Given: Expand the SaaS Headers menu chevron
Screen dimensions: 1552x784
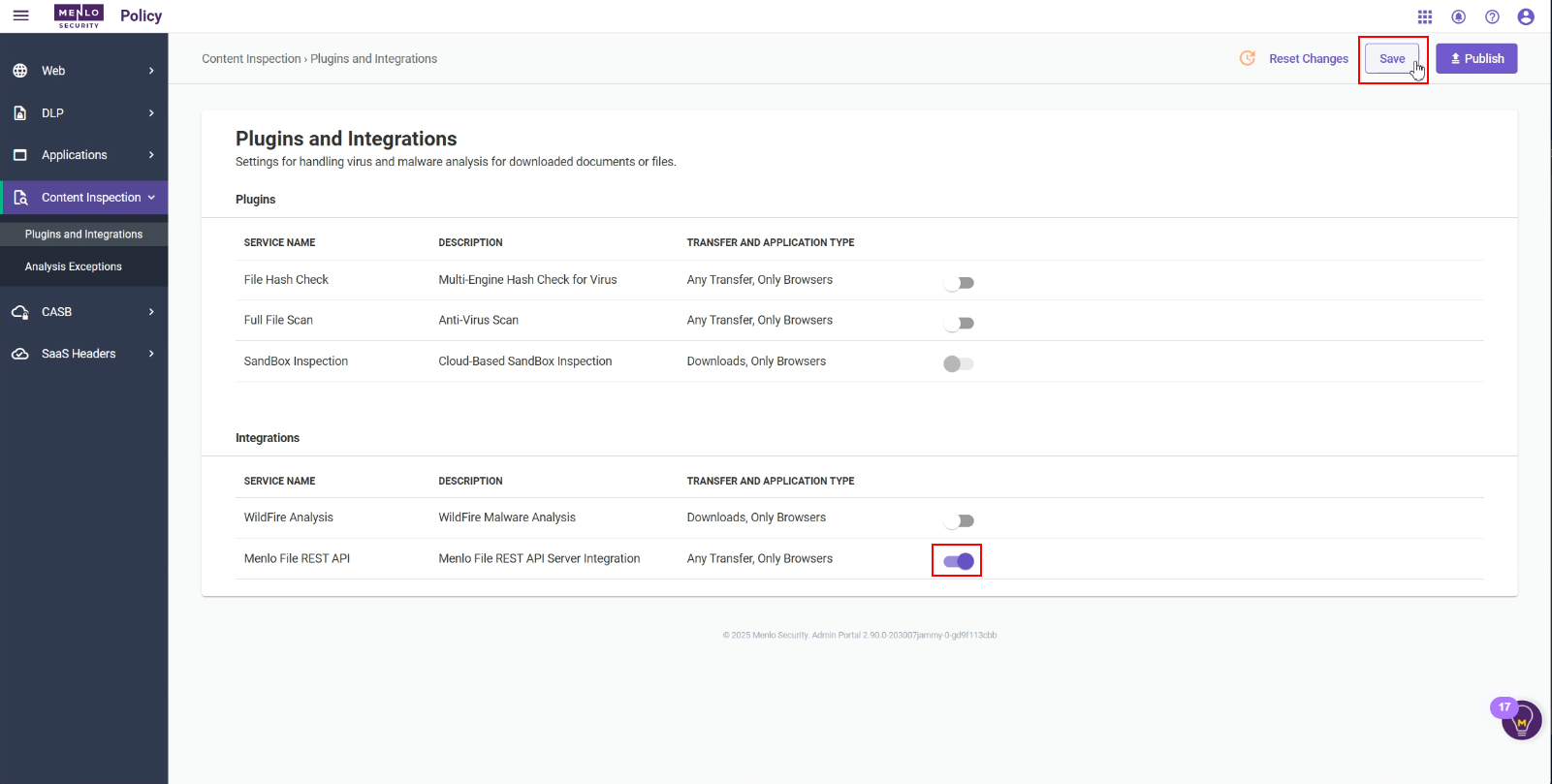Looking at the screenshot, I should (x=151, y=354).
